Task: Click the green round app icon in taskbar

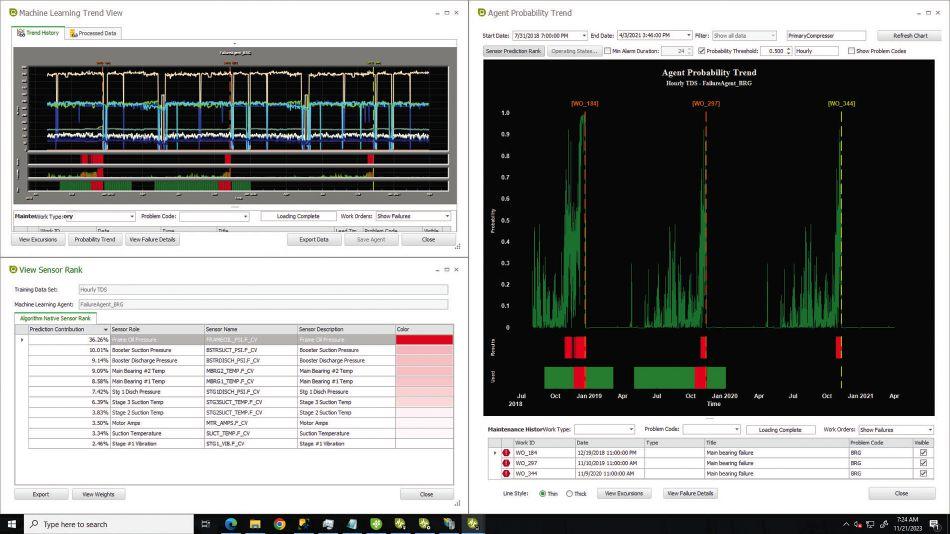Action: [x=376, y=524]
